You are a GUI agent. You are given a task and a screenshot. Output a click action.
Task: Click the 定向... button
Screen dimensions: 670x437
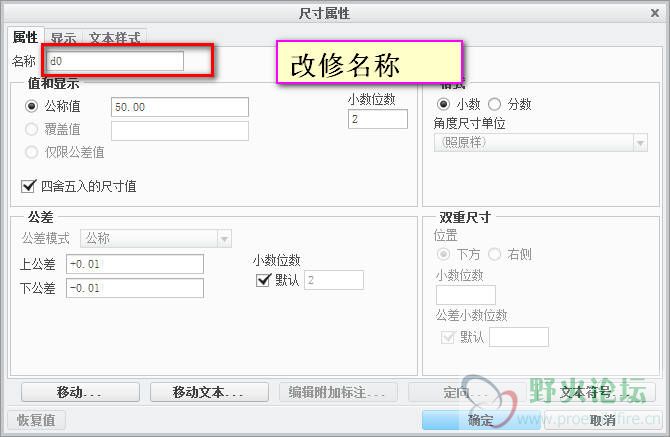click(467, 392)
